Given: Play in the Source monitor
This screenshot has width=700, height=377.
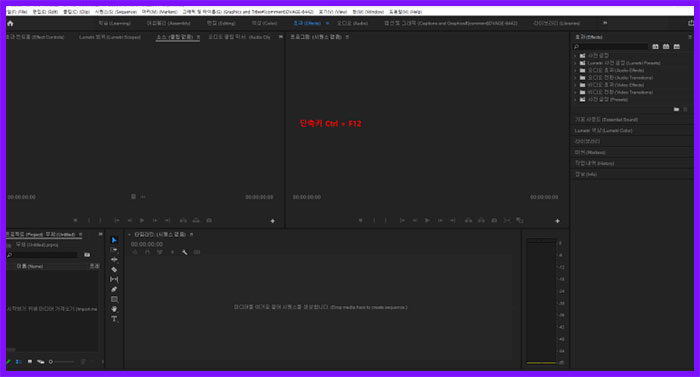Looking at the screenshot, I should (x=142, y=221).
